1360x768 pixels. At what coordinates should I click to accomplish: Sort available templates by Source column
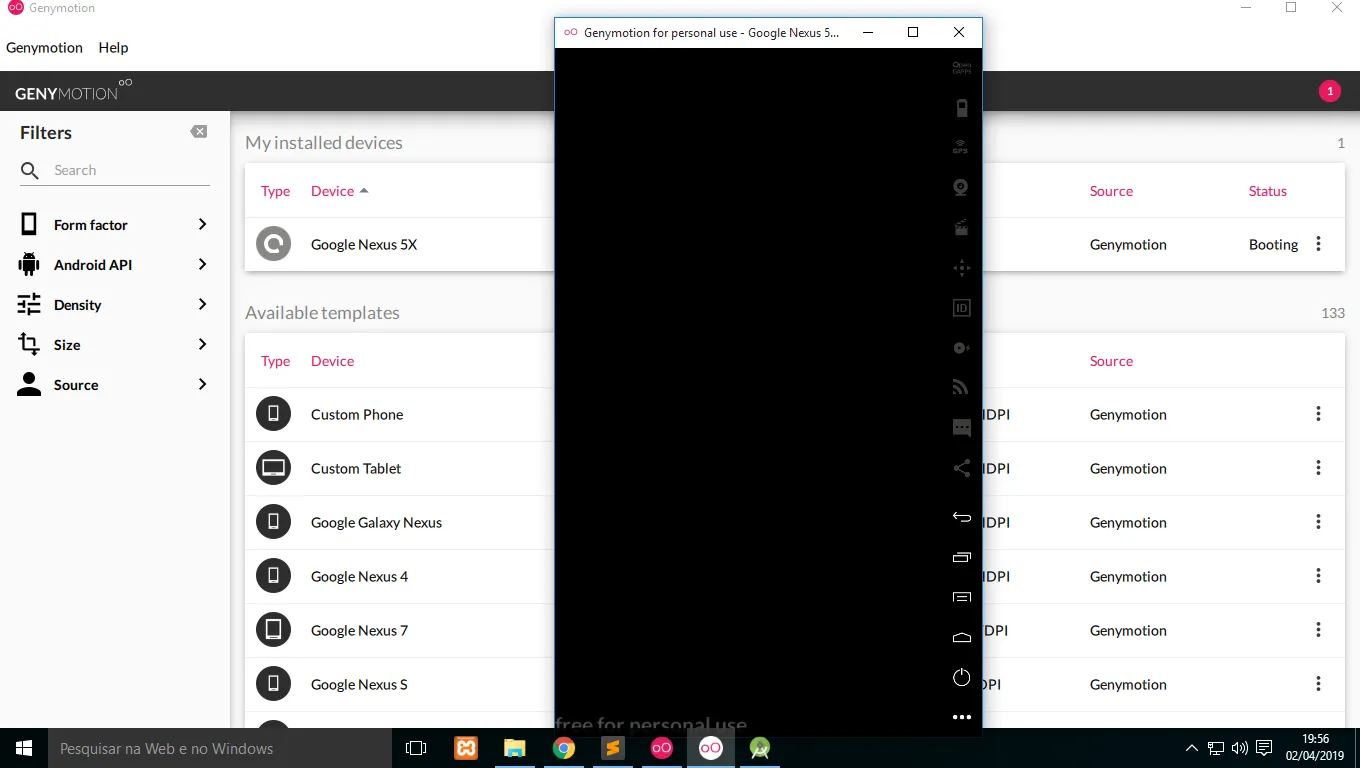tap(1111, 361)
